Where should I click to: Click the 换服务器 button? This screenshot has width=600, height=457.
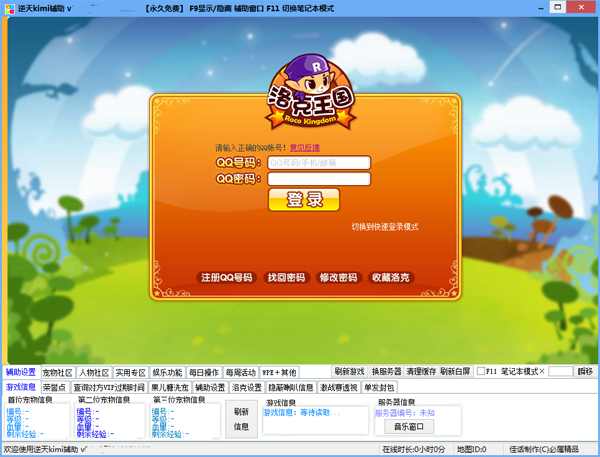click(x=386, y=371)
